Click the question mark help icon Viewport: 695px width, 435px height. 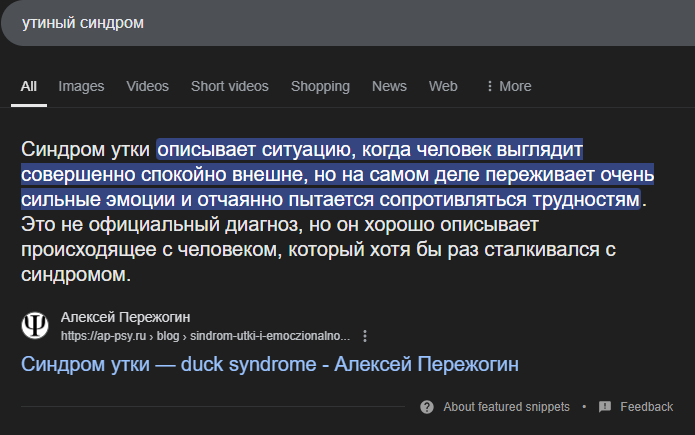coord(427,407)
